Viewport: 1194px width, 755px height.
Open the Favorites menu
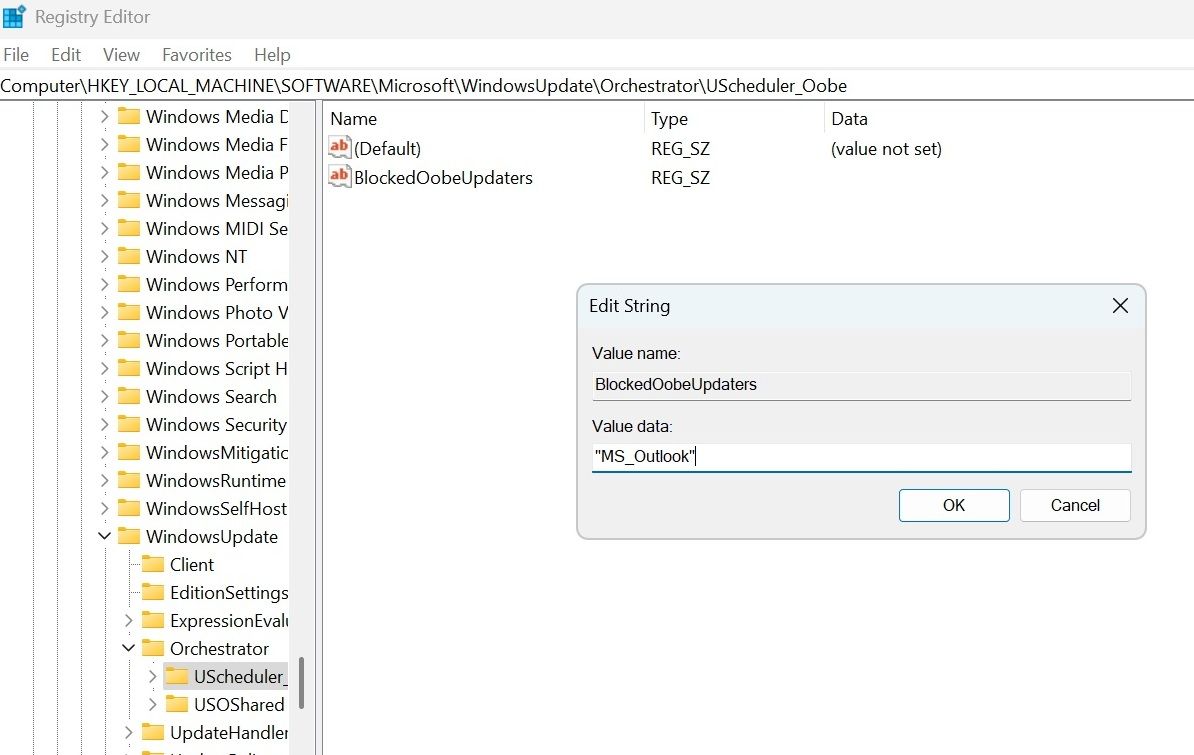[x=196, y=55]
